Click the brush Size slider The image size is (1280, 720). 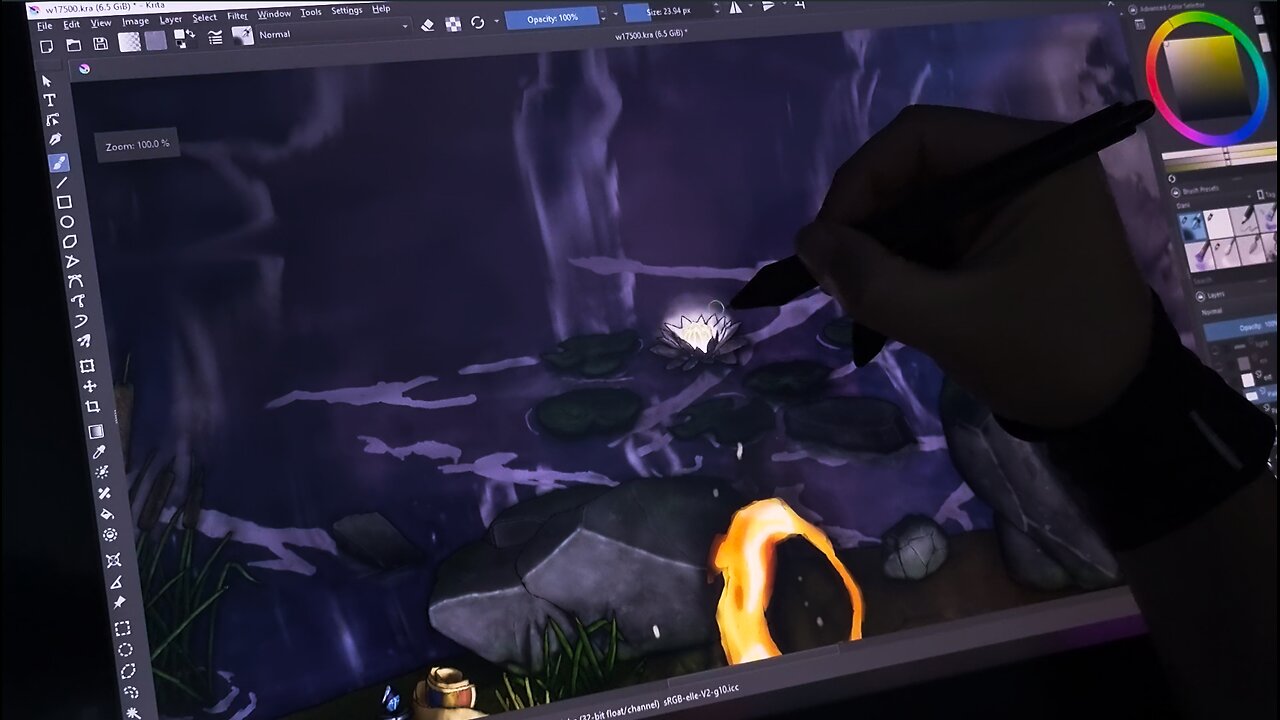click(x=667, y=12)
